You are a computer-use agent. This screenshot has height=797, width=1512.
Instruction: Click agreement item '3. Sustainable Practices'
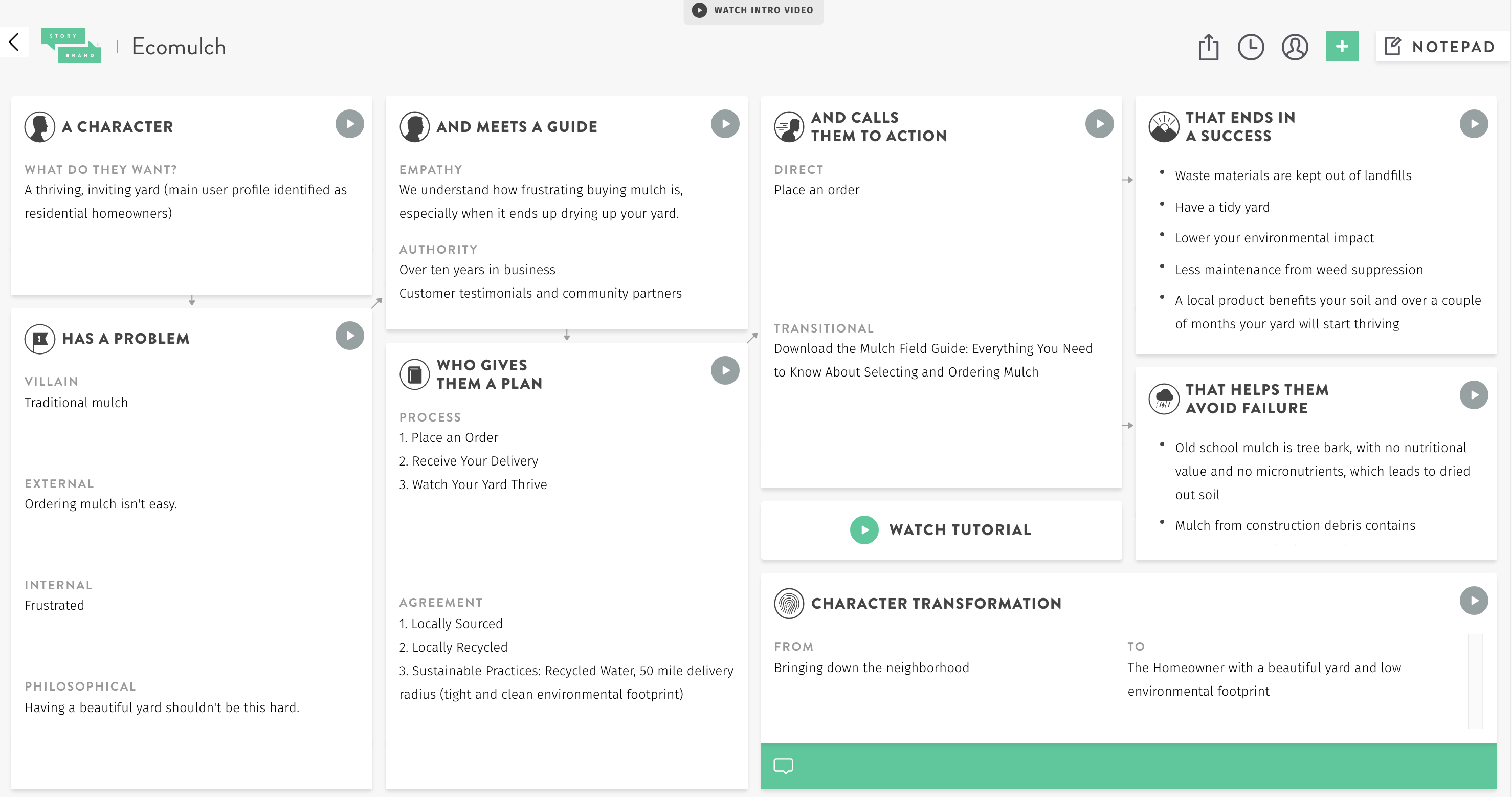(x=566, y=682)
